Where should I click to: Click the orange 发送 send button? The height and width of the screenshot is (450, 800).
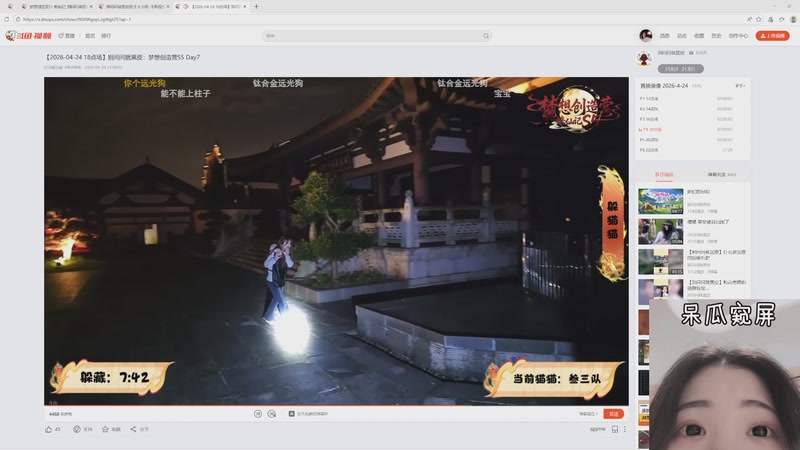(x=613, y=414)
